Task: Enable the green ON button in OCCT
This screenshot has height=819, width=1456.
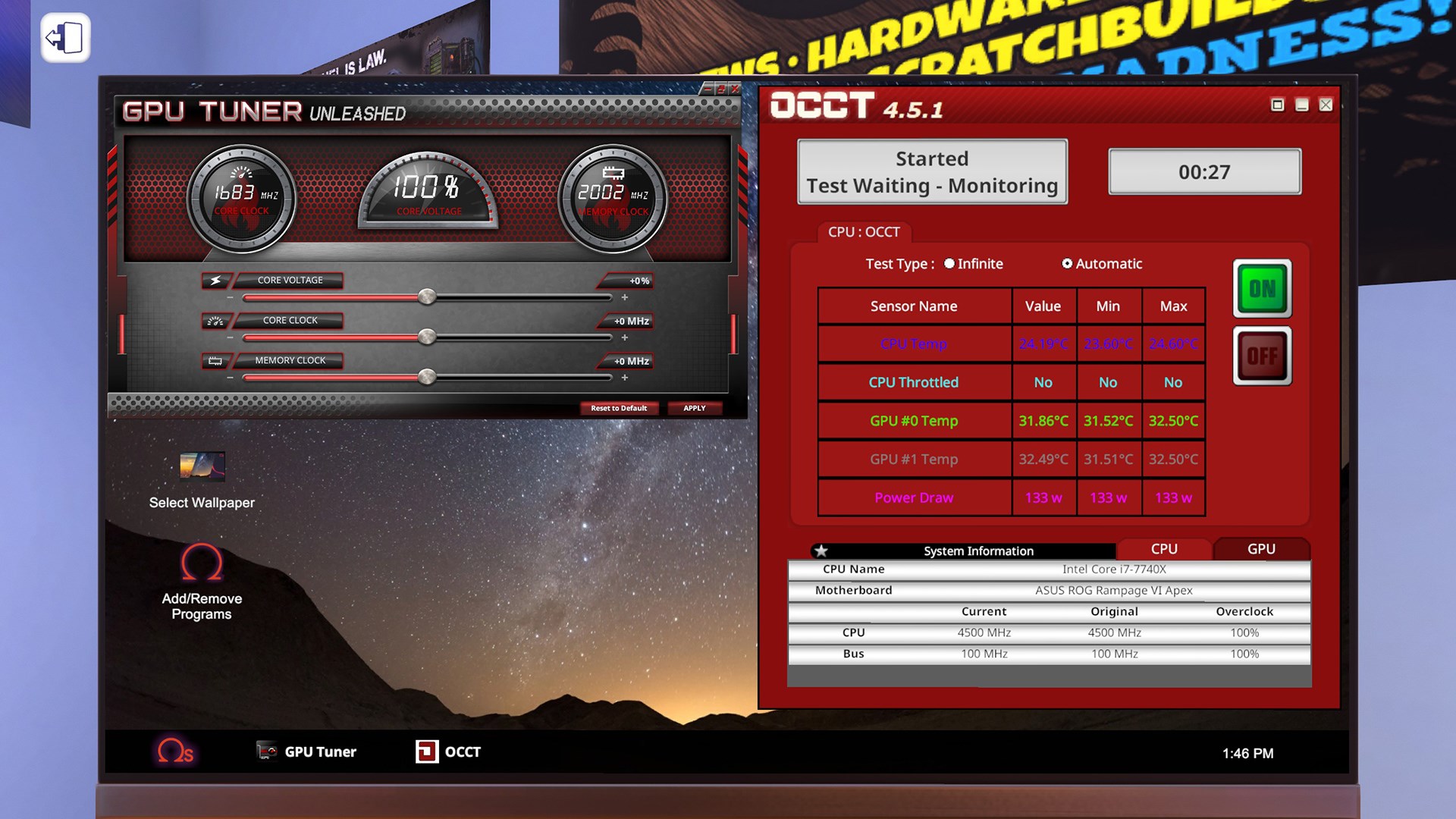Action: click(1262, 289)
